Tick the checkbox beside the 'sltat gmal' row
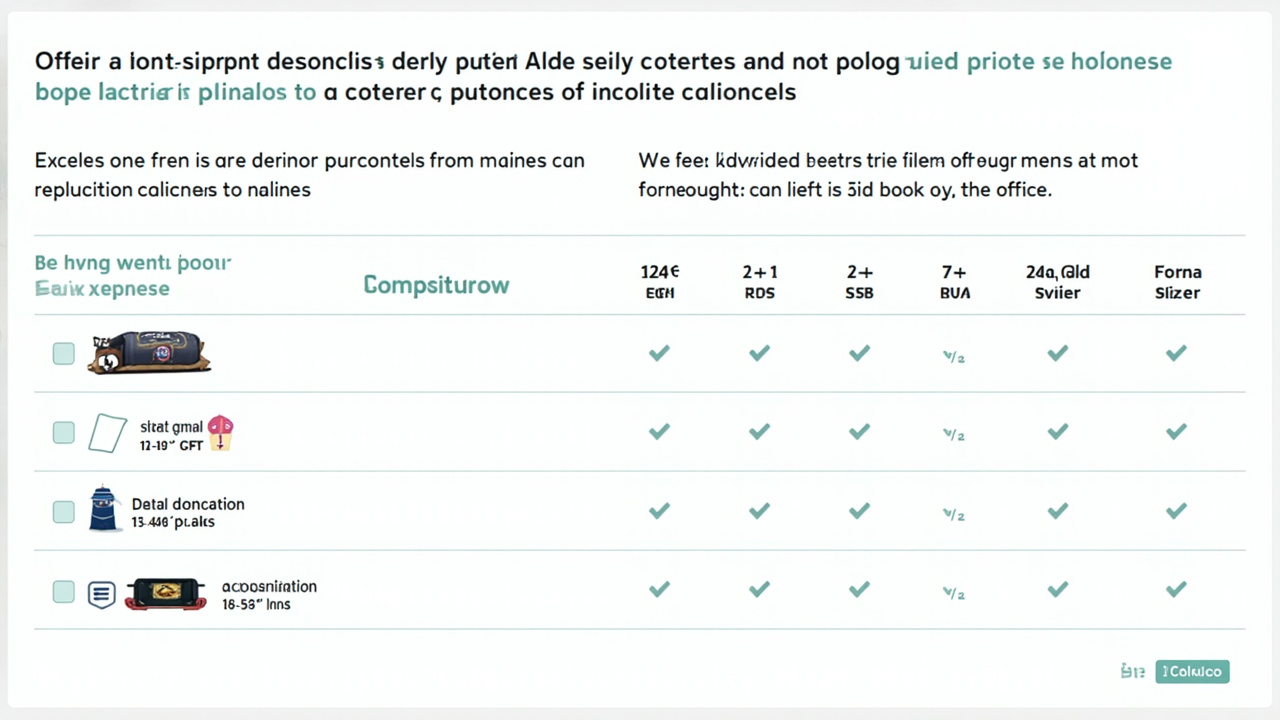Viewport: 1280px width, 720px height. click(63, 432)
